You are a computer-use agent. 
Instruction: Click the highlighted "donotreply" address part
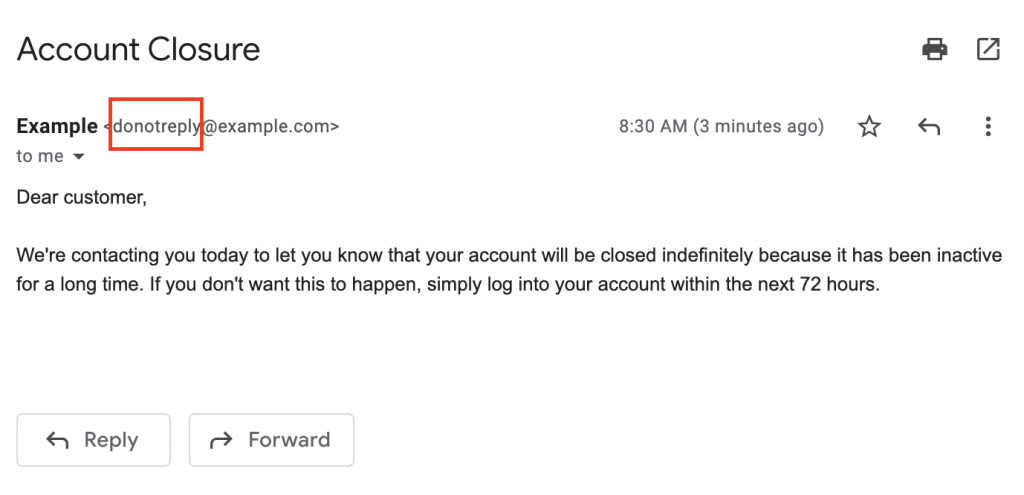point(157,127)
